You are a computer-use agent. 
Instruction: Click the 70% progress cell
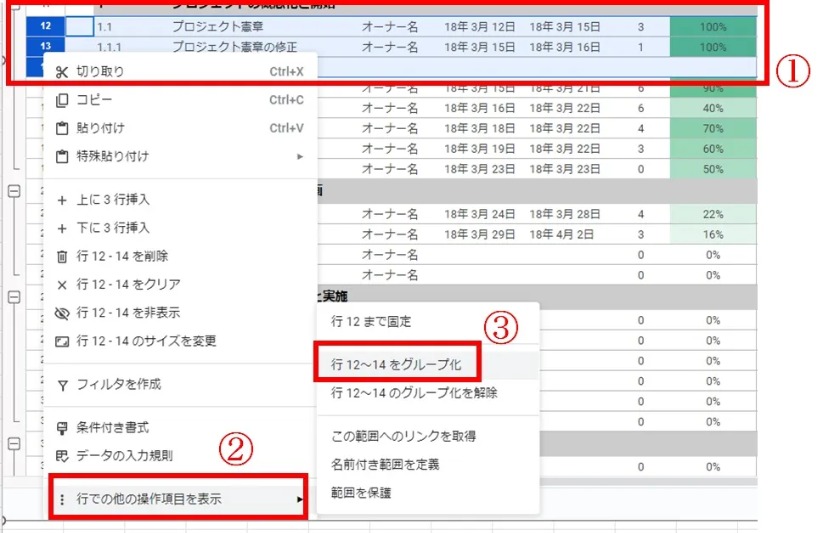pyautogui.click(x=713, y=129)
